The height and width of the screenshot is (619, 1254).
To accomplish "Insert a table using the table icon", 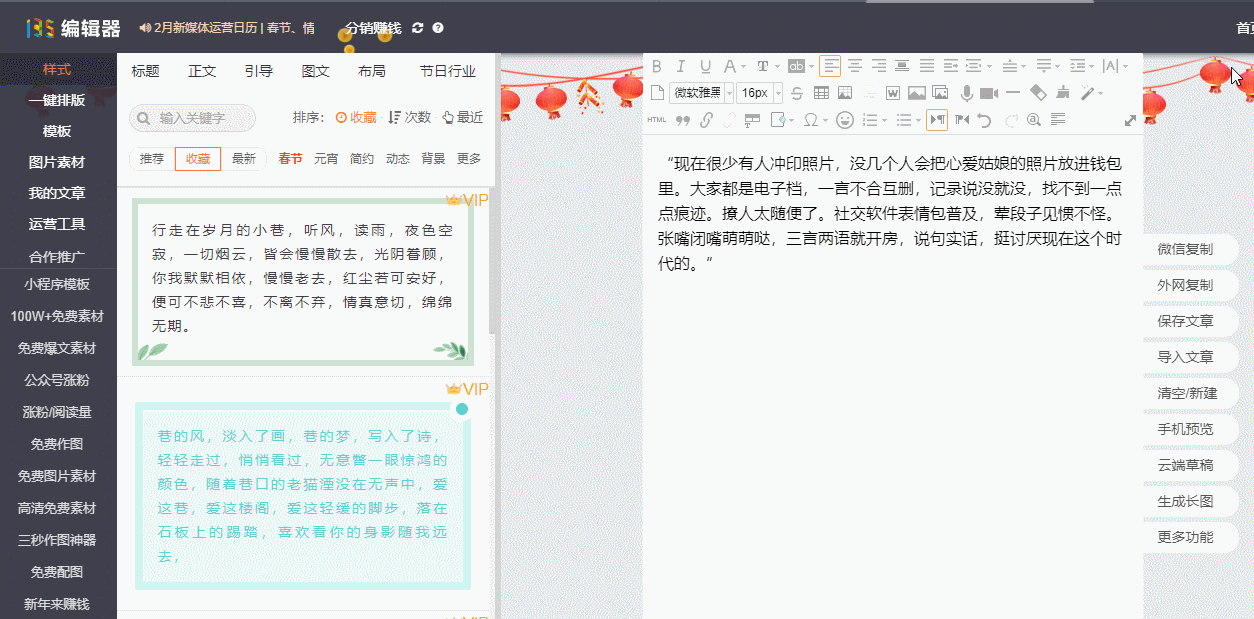I will (821, 93).
